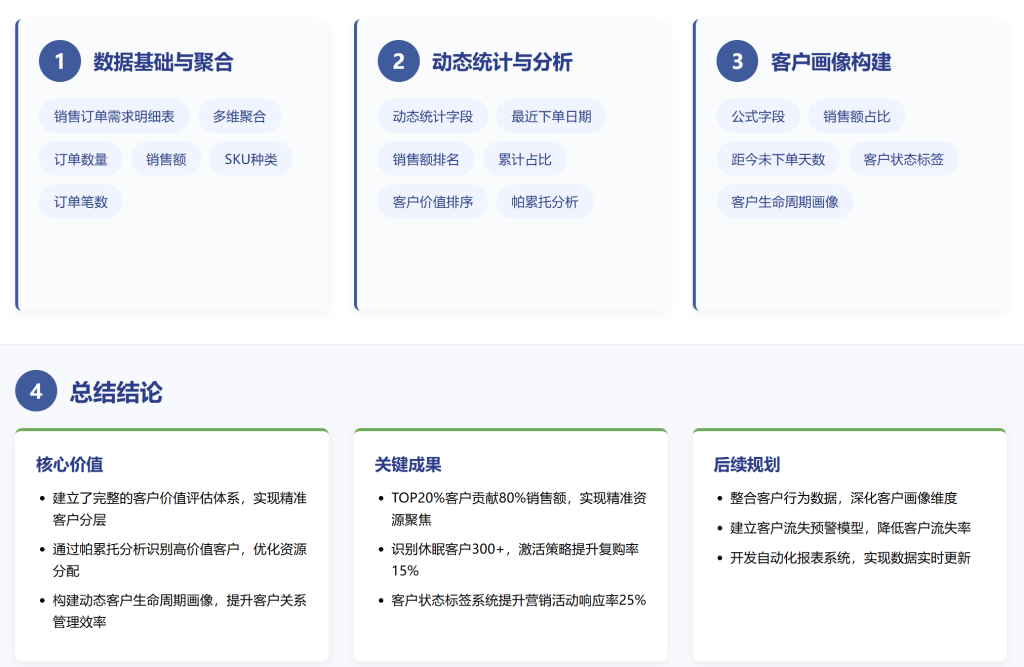
Task: Click the bullet 开发自动化报表系统
Action: point(850,558)
